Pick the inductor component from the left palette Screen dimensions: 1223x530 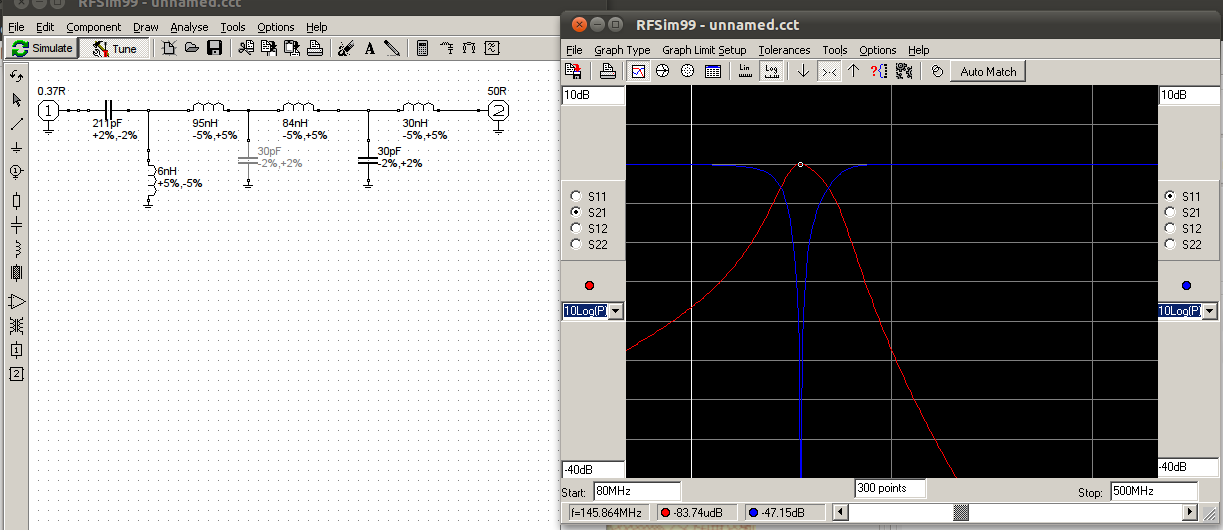coord(16,248)
